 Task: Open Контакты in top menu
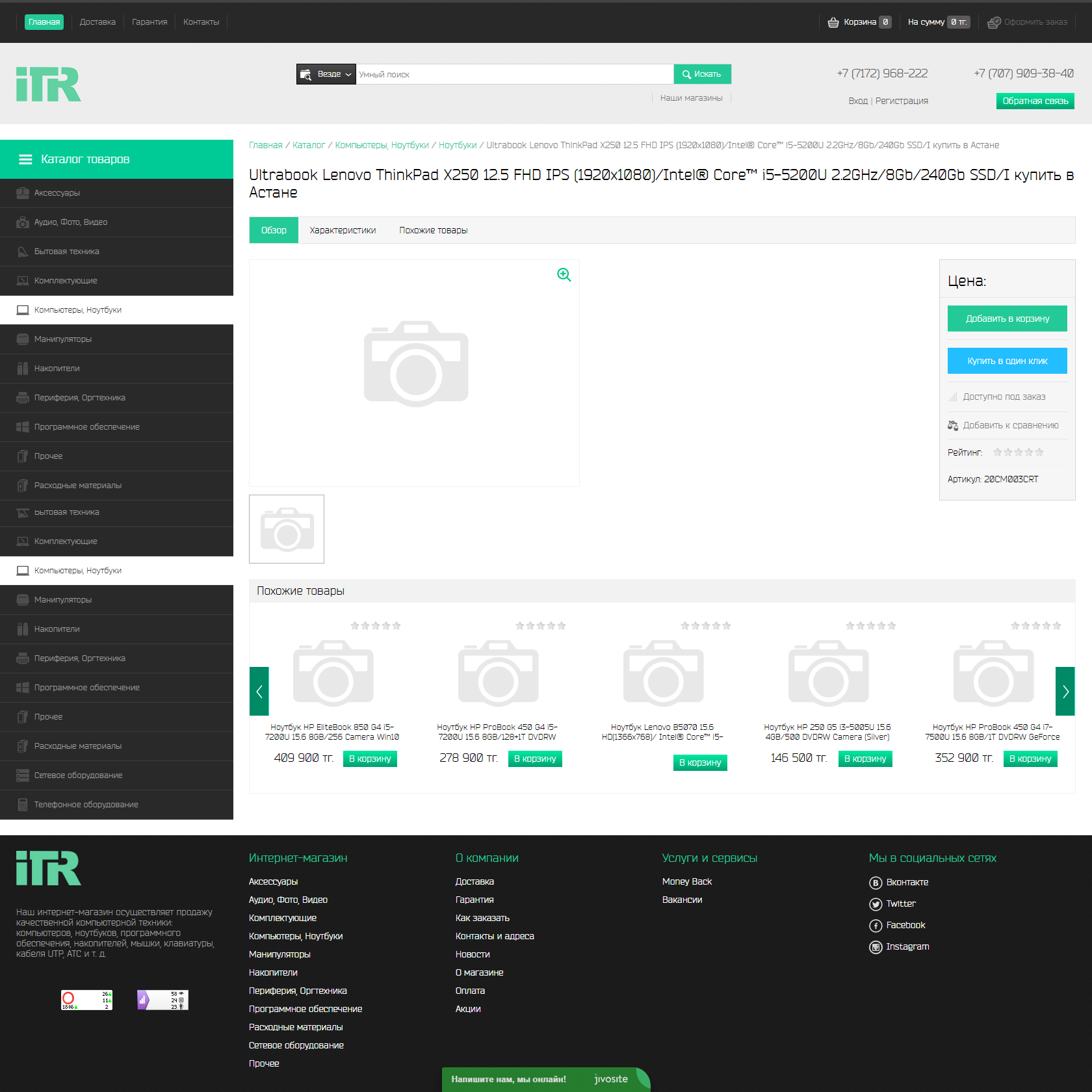[201, 22]
